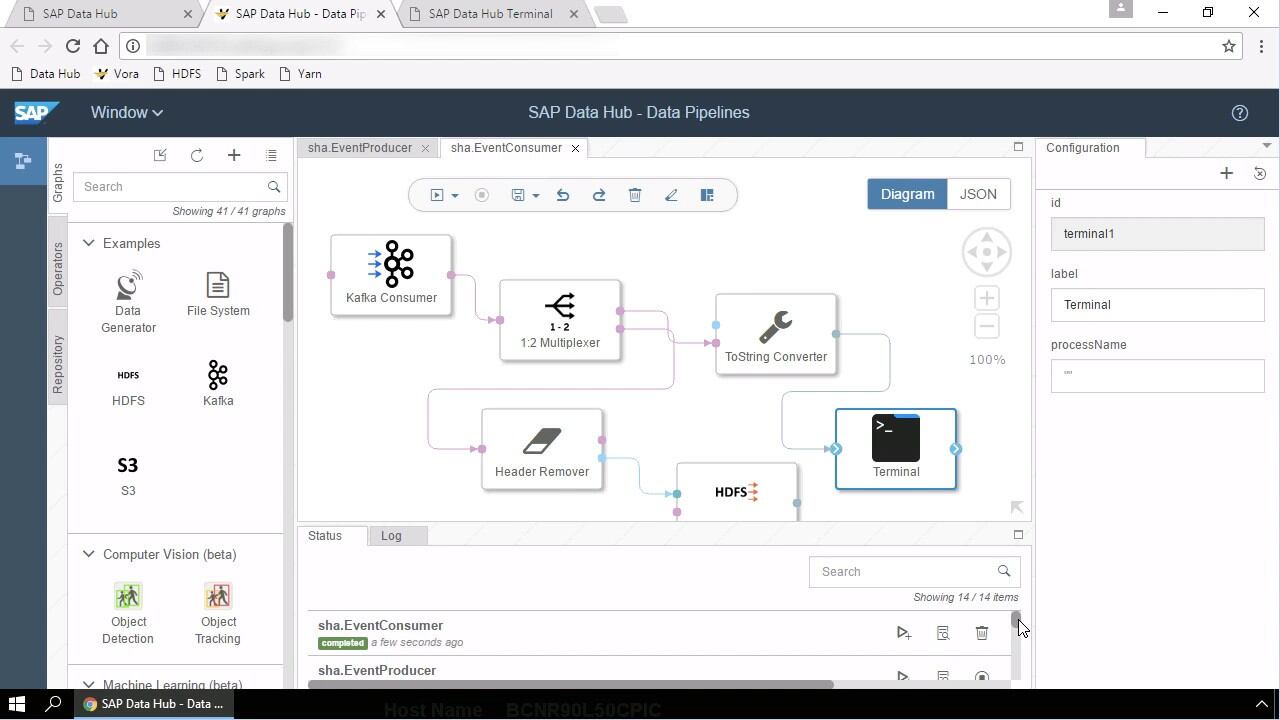Click the run icon for sha.EventConsumer
1280x720 pixels.
904,633
